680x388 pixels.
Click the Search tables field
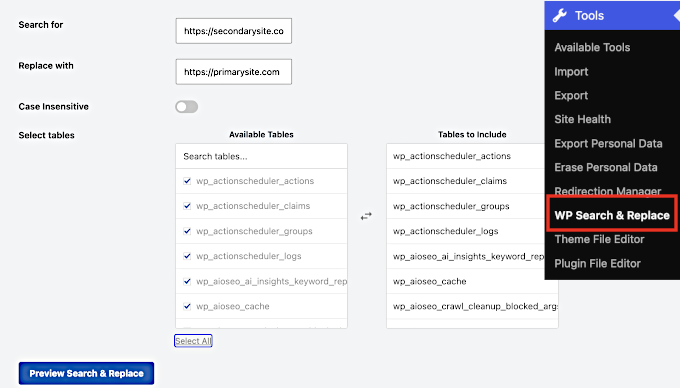click(x=261, y=157)
